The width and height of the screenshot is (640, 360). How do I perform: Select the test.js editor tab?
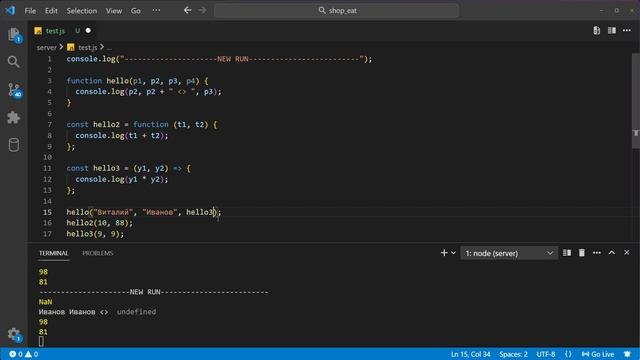[x=55, y=31]
